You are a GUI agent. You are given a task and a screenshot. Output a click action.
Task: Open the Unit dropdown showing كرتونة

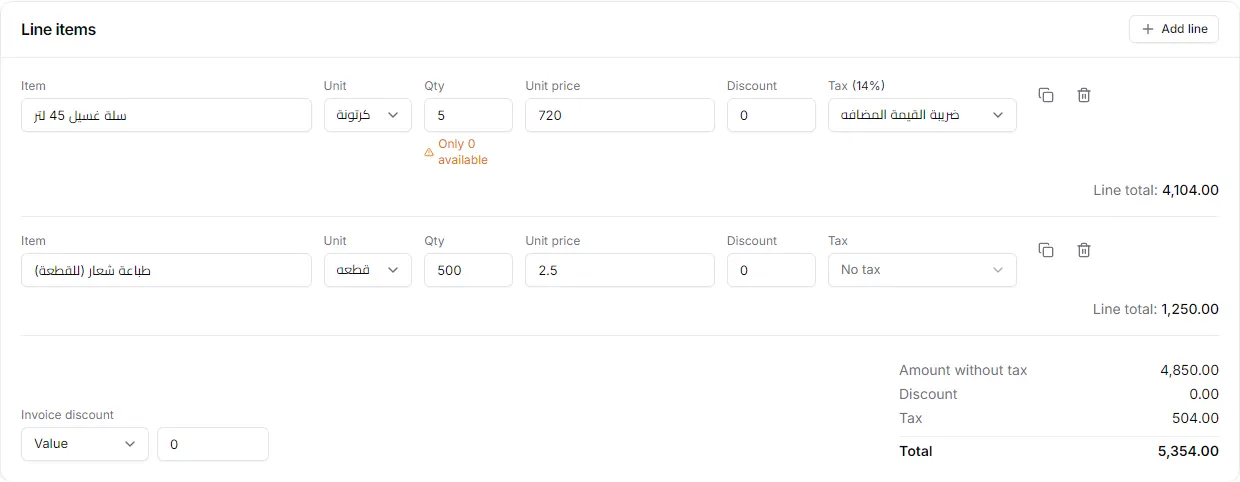coord(368,115)
